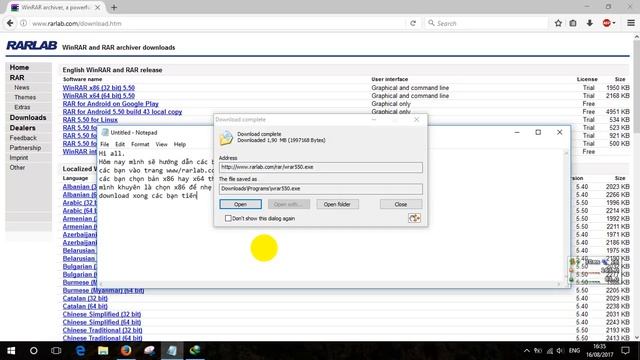This screenshot has height=360, width=640.
Task: Switch to Firefox on the taskbar
Action: pos(126,351)
